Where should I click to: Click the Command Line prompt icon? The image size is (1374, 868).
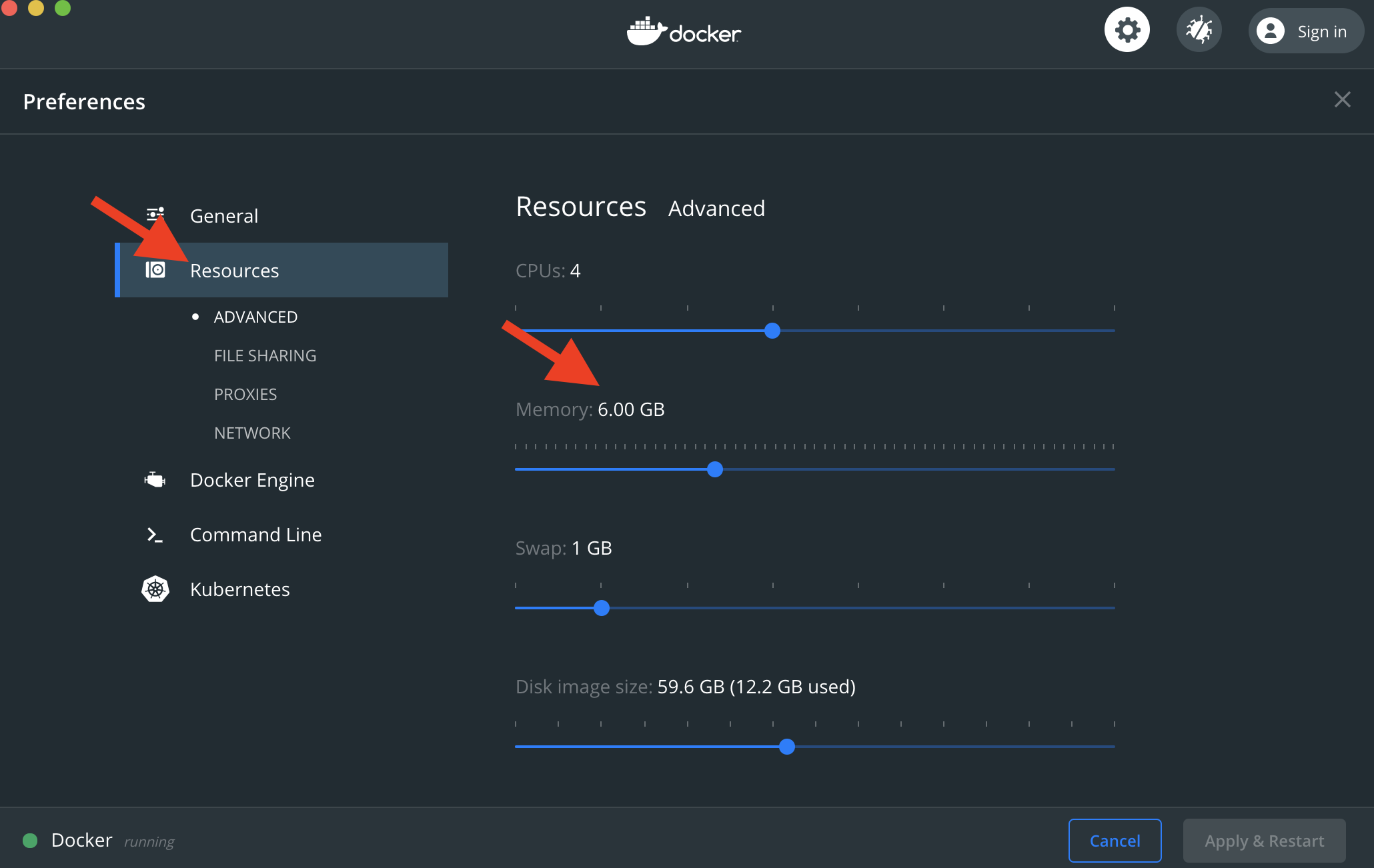point(155,535)
